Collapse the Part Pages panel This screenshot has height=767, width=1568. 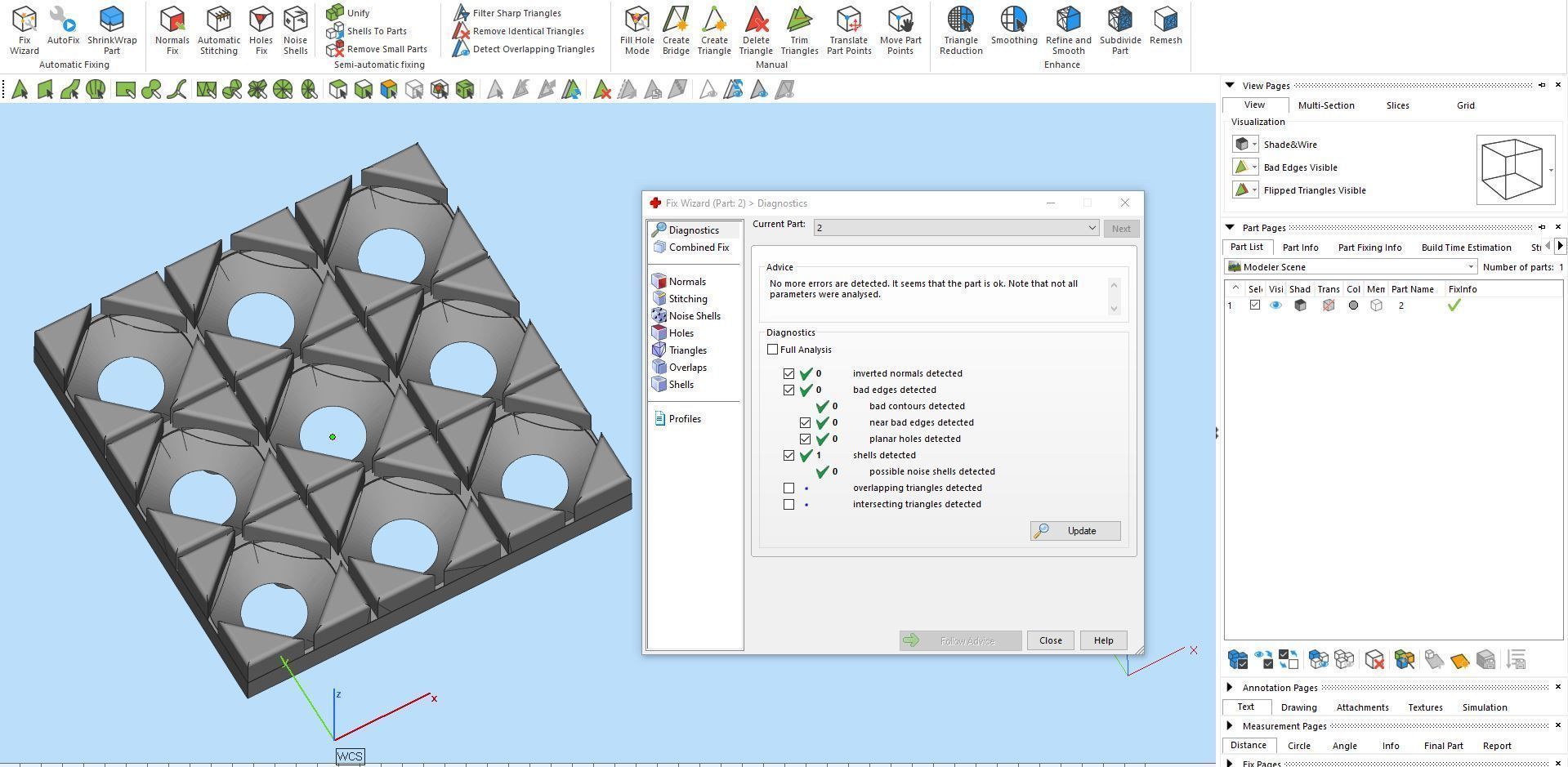[1230, 227]
